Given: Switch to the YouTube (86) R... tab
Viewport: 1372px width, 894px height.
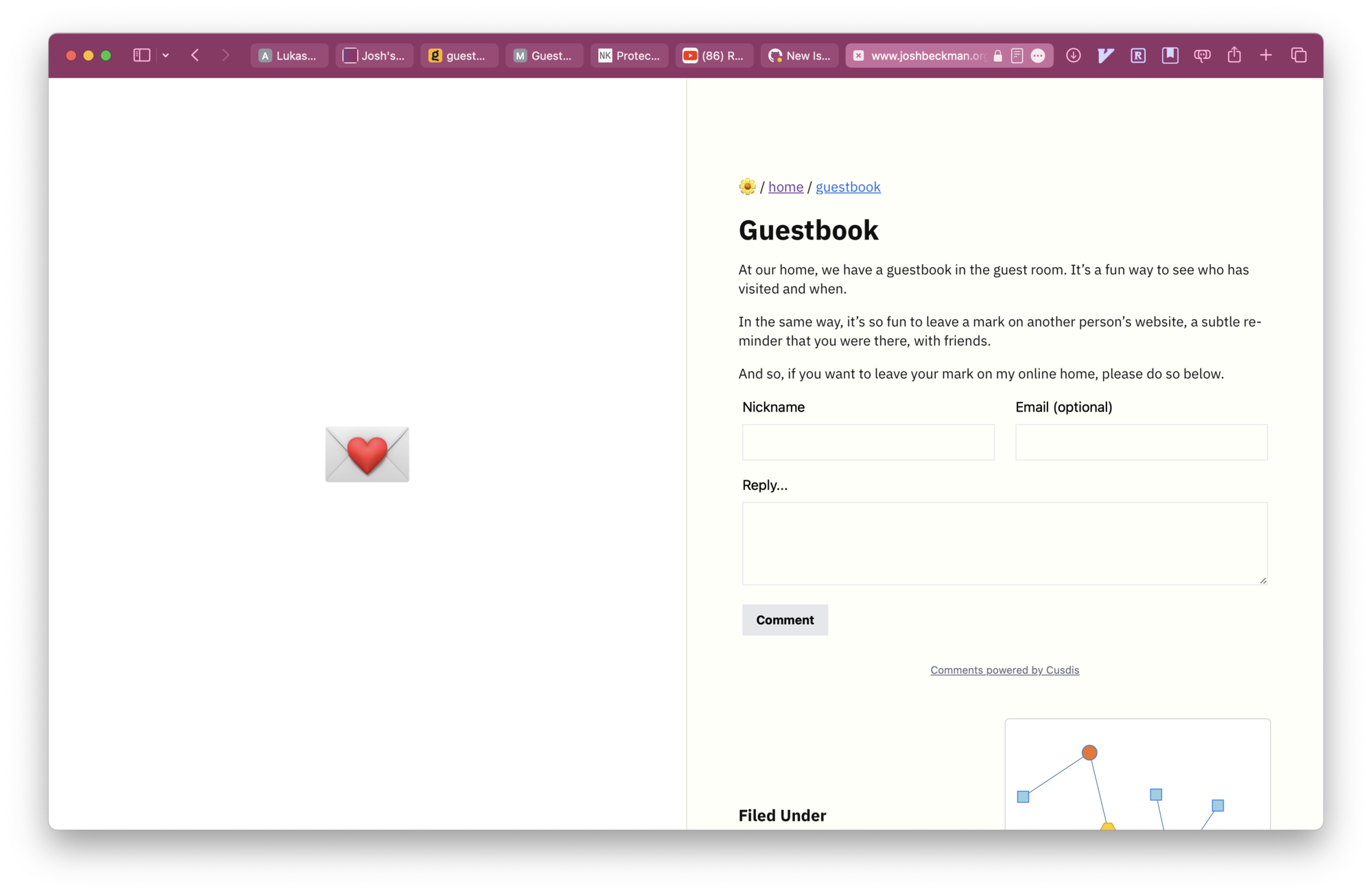Looking at the screenshot, I should [714, 56].
